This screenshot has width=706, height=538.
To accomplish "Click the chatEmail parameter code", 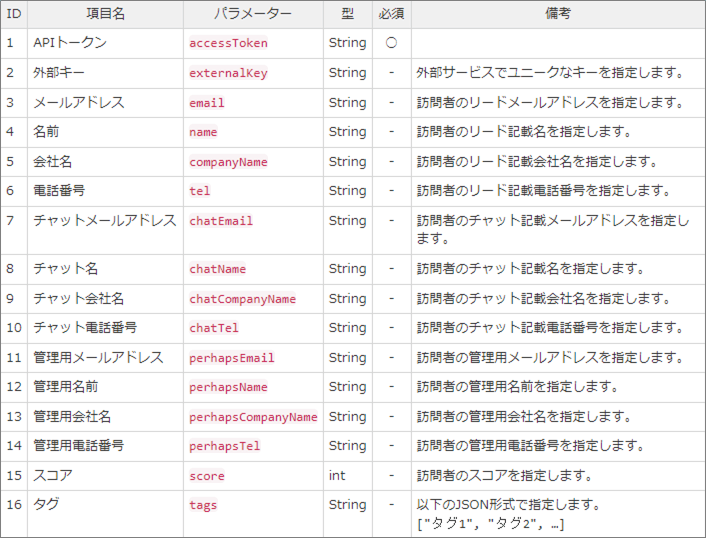I will pyautogui.click(x=221, y=221).
